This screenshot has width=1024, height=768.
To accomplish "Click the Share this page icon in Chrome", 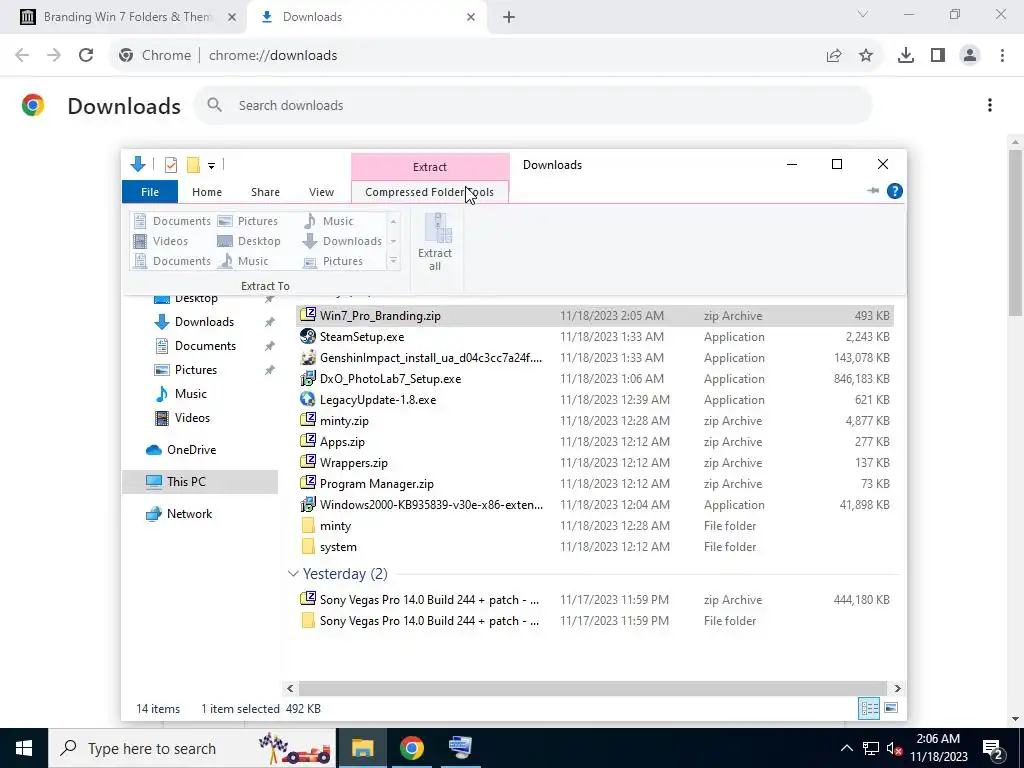I will point(834,56).
